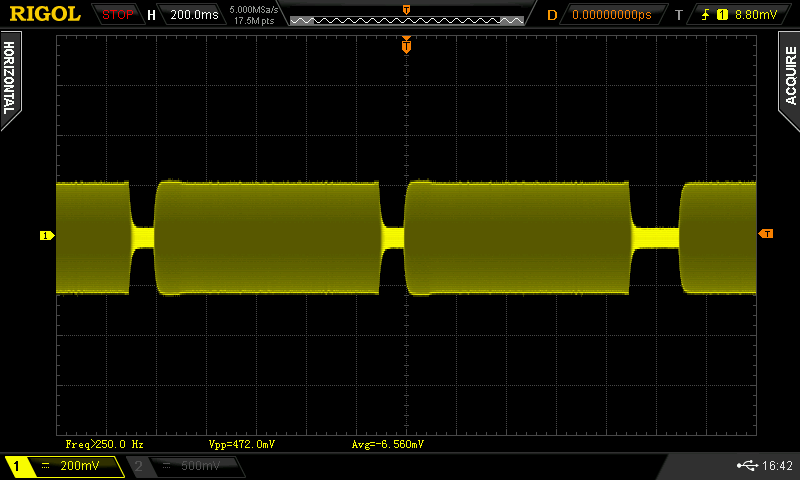
Task: Click the trigger source channel 1 badge
Action: (x=722, y=15)
